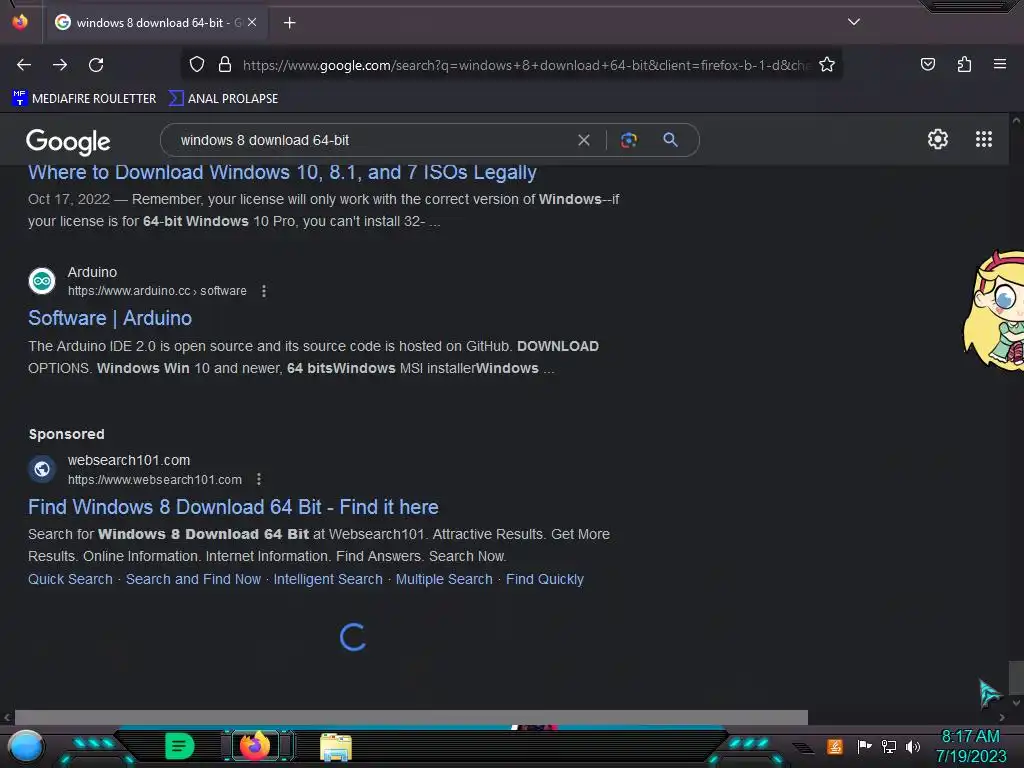
Task: Click the horizontal scrollbar thumb
Action: tap(411, 717)
